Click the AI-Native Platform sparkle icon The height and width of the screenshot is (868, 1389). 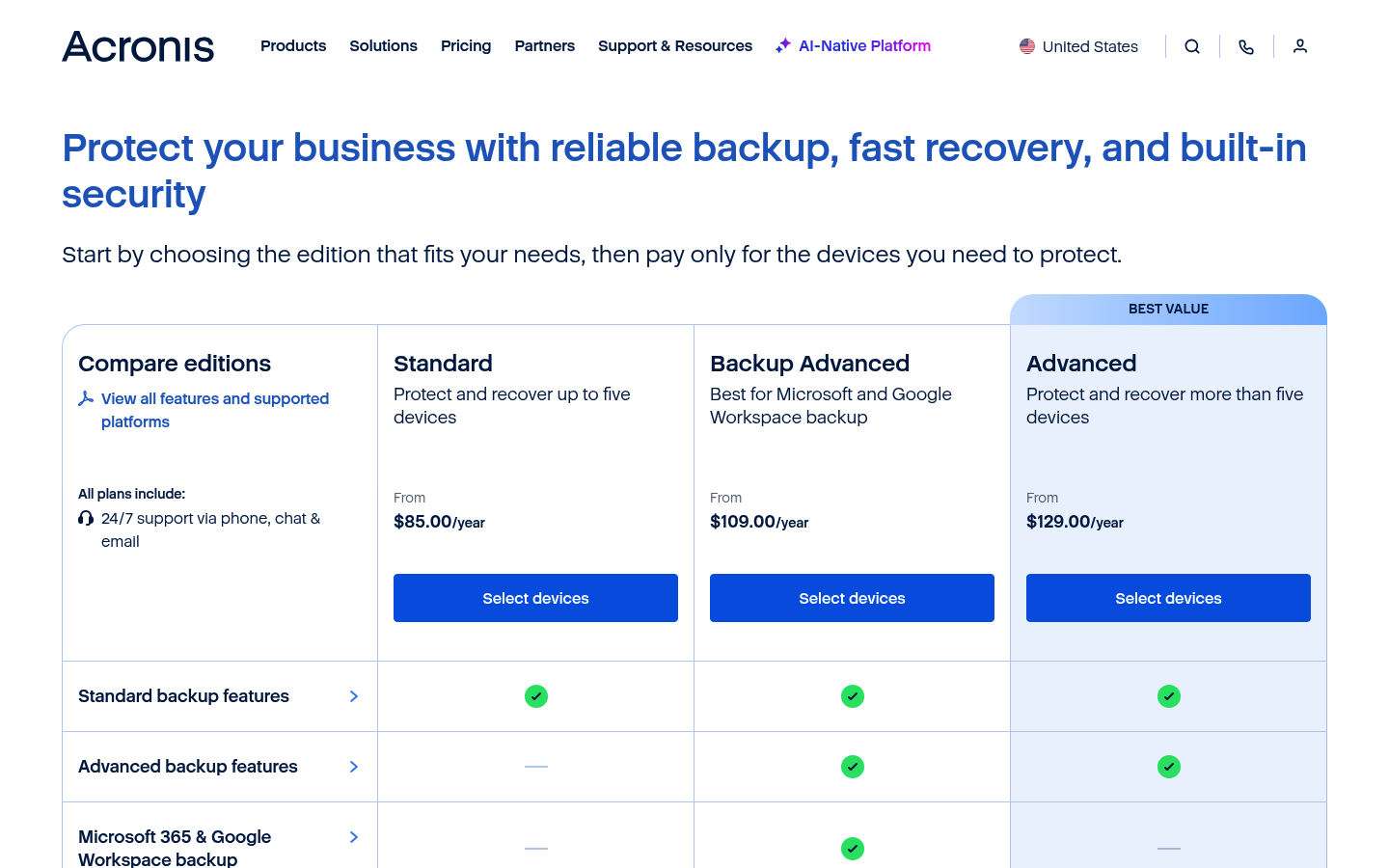(x=783, y=45)
